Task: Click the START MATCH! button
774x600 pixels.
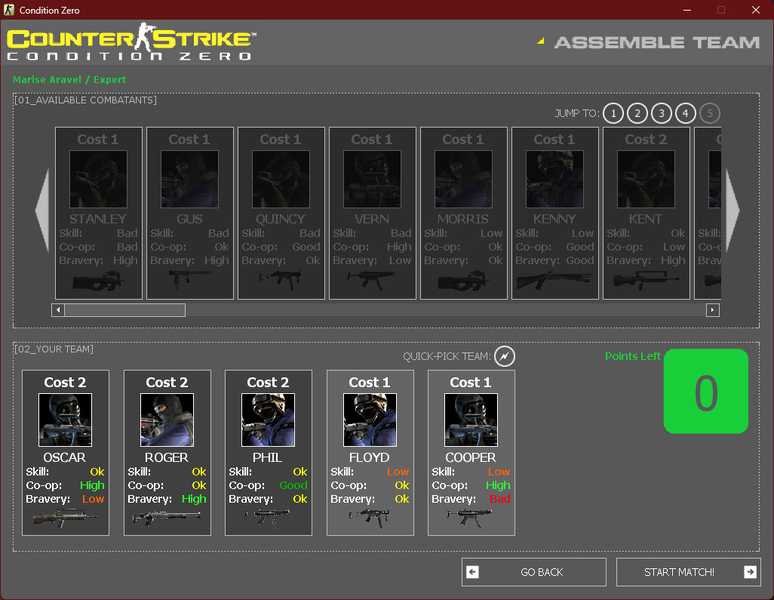Action: click(688, 572)
